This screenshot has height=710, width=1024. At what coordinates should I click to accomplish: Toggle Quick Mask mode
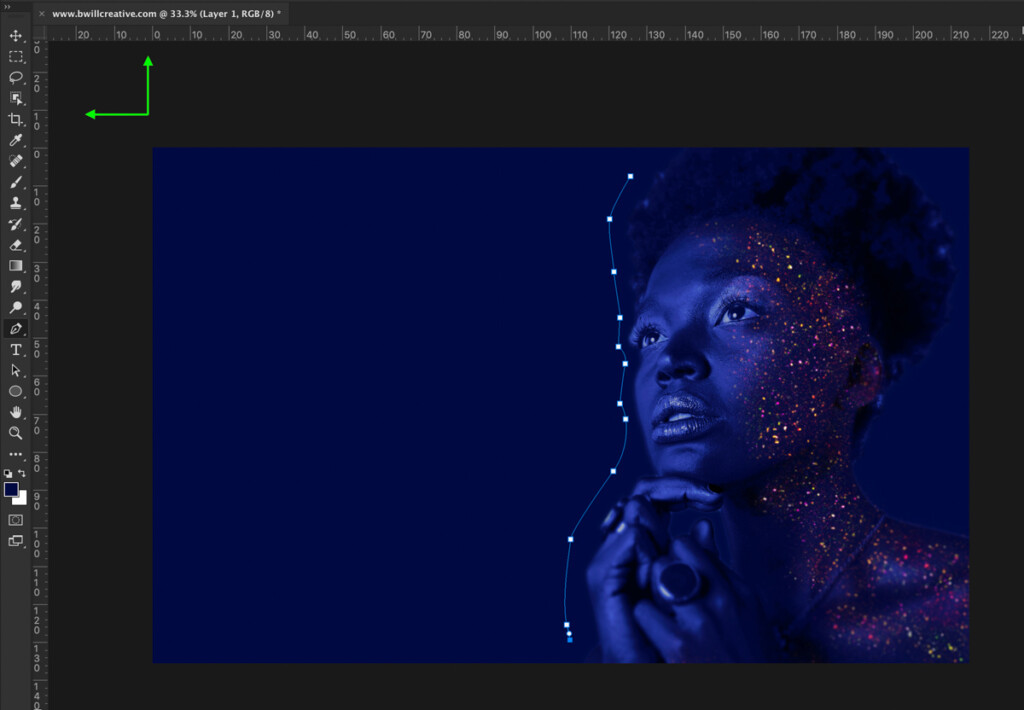coord(15,519)
